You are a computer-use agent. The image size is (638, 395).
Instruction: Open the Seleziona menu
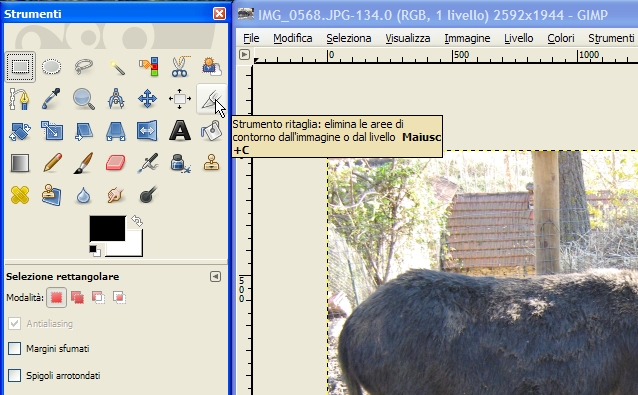(x=349, y=38)
